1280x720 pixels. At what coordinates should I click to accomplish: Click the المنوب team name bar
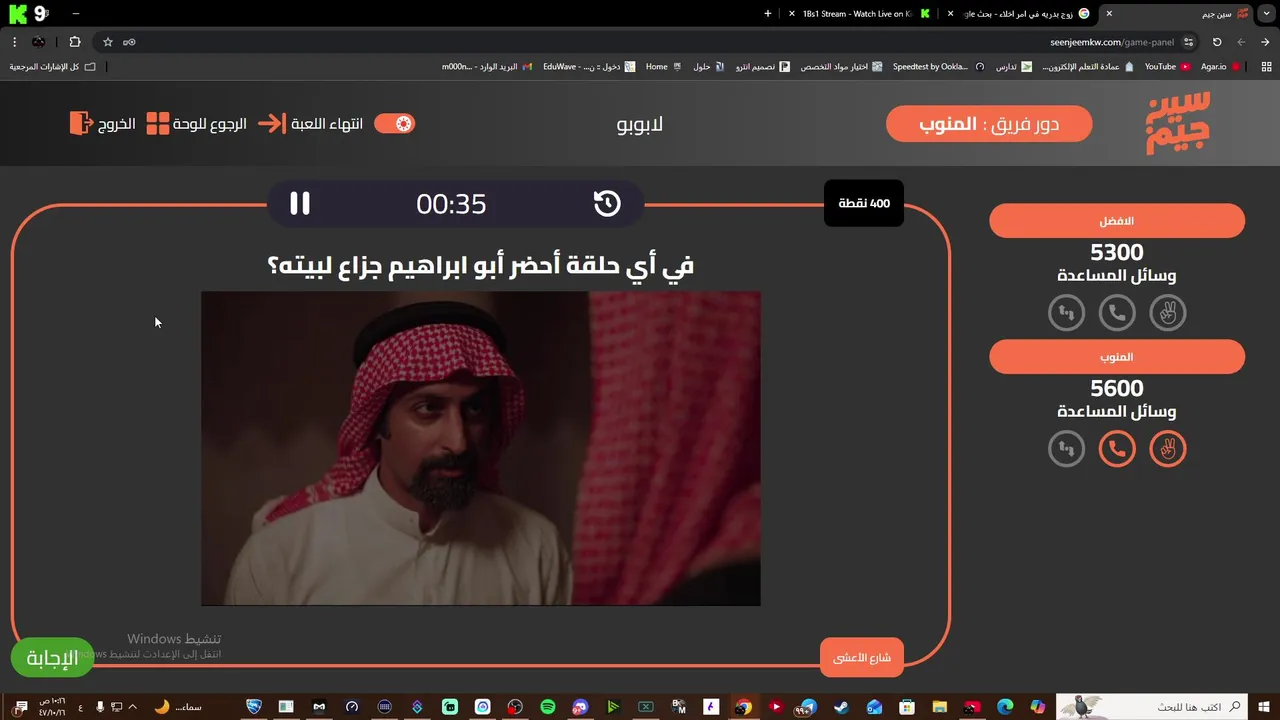(x=1117, y=357)
